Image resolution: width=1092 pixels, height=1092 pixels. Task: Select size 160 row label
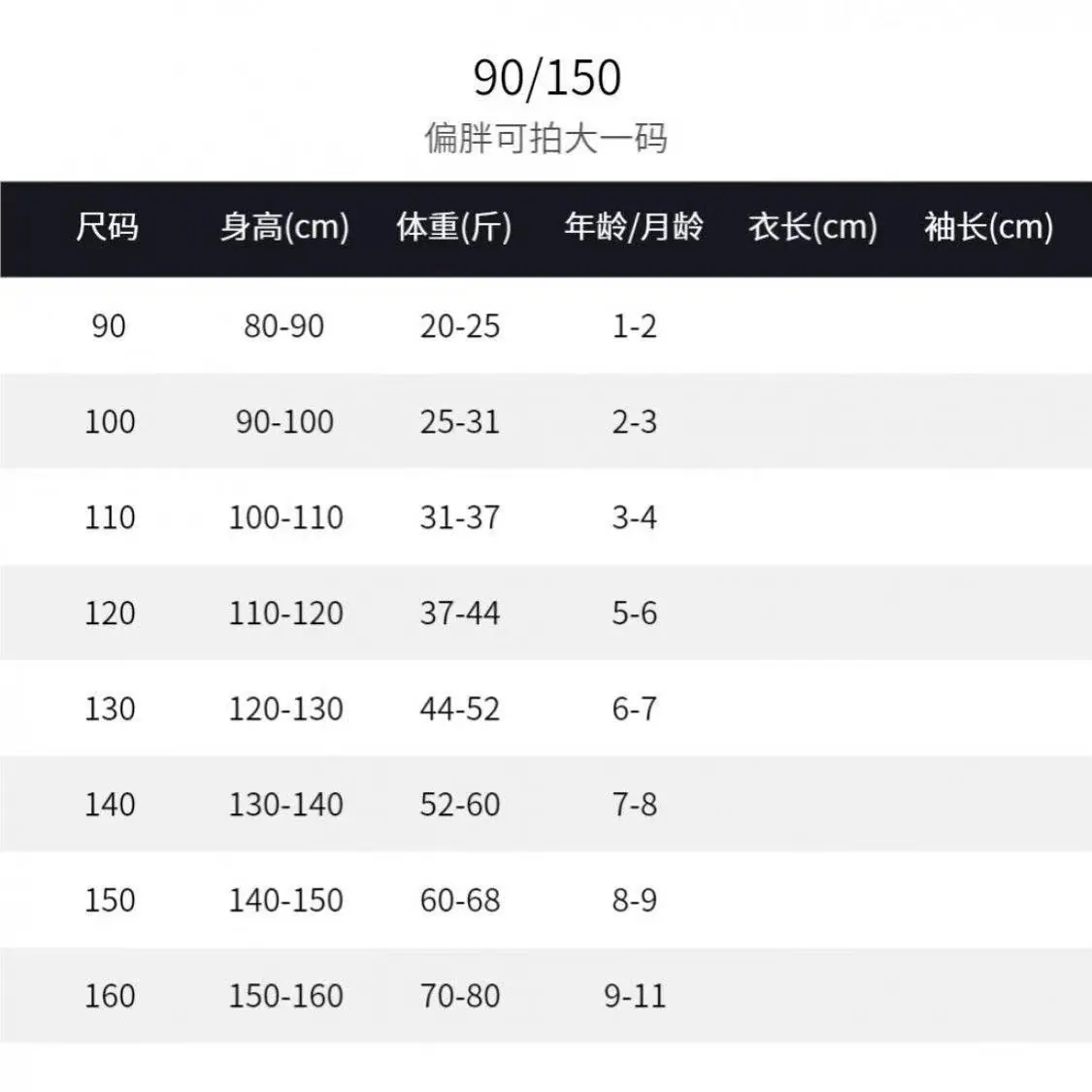click(x=110, y=996)
